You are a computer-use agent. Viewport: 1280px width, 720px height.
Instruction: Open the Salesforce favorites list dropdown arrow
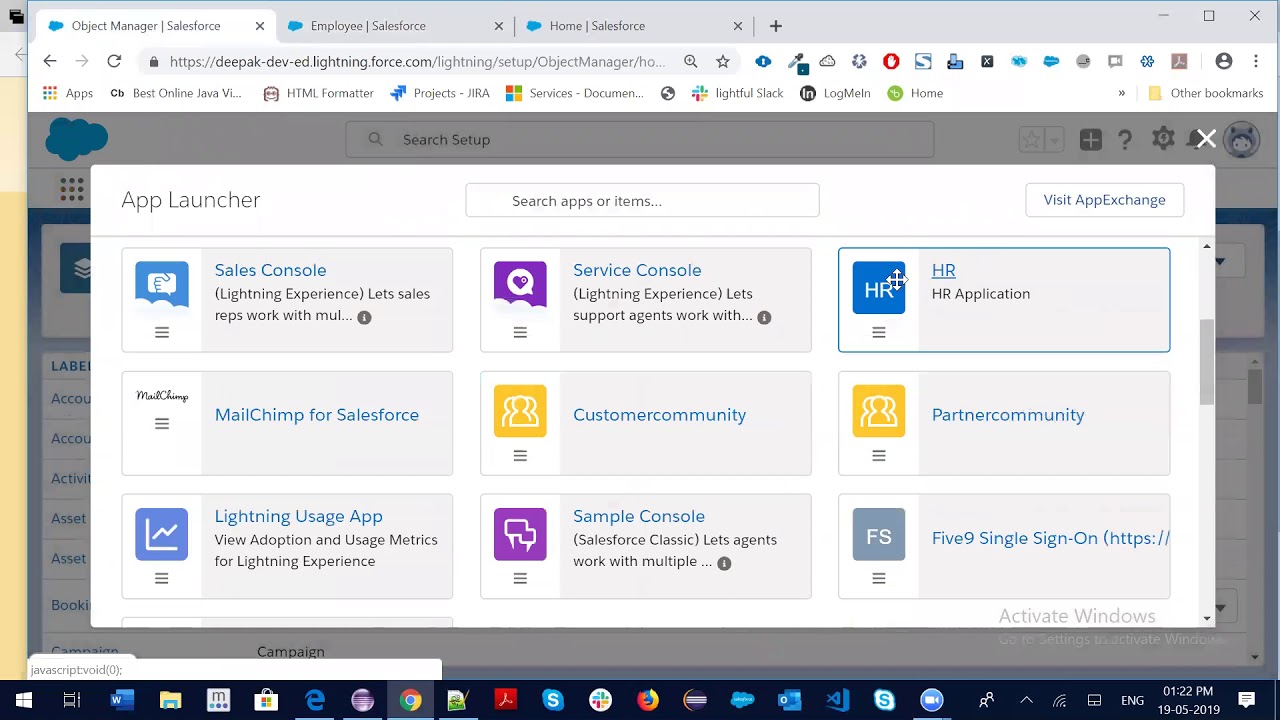pos(1055,140)
